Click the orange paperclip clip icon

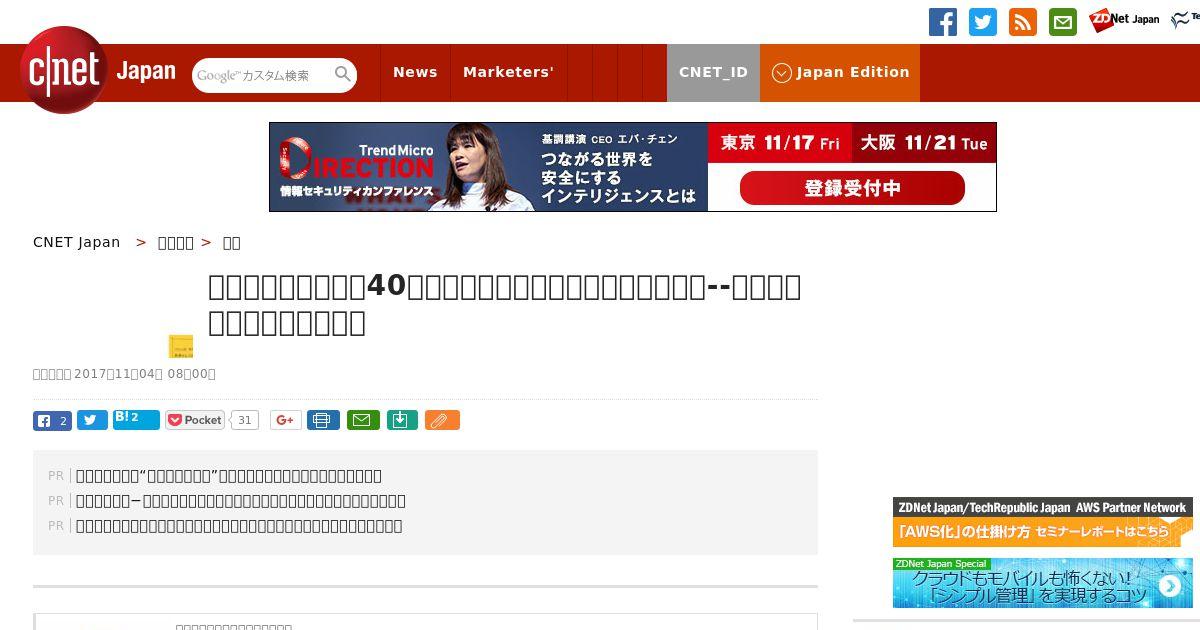442,420
